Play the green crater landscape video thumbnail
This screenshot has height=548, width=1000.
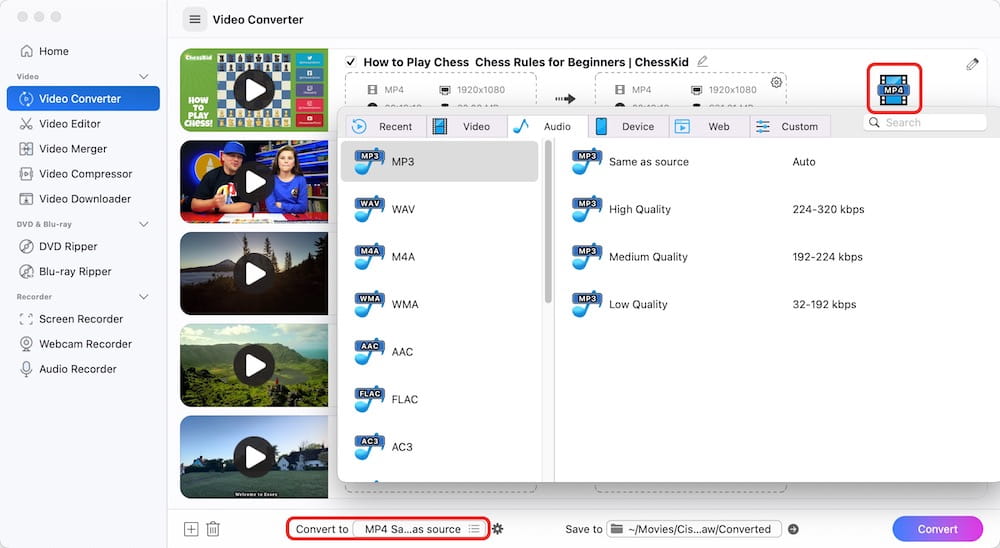254,366
